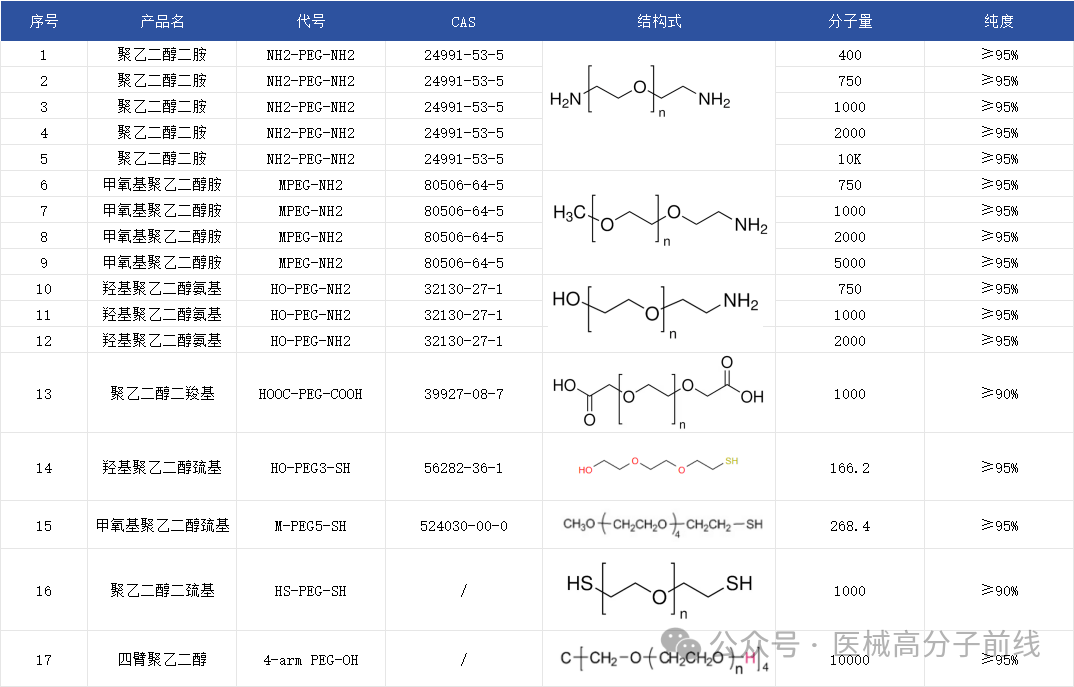Click CAS number 524030-00-0
This screenshot has height=687, width=1074.
pos(464,526)
